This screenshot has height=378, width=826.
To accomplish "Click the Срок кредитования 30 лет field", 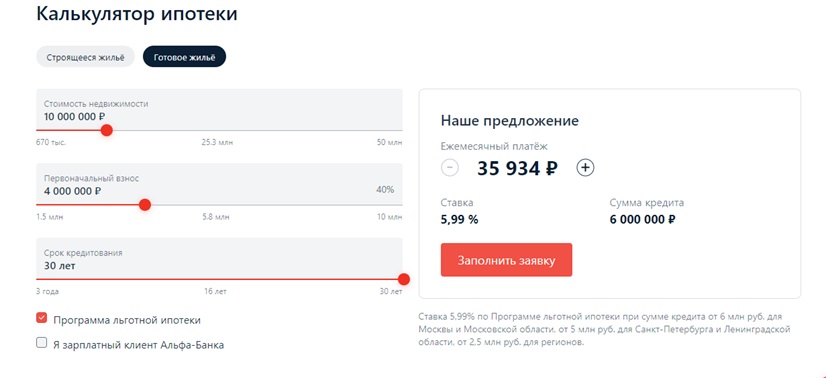I will (219, 258).
